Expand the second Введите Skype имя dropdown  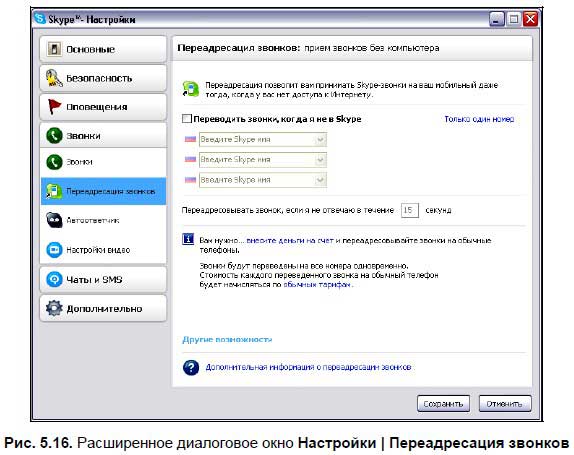320,160
